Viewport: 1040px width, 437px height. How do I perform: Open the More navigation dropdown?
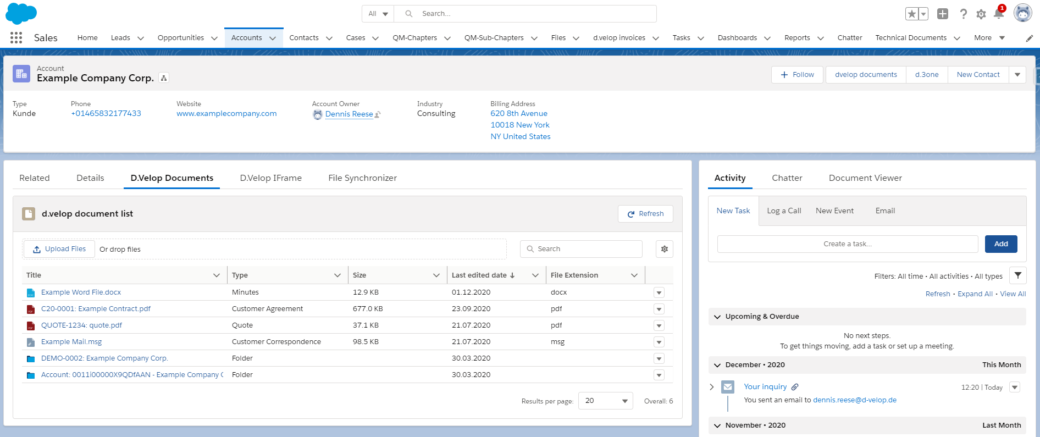[990, 38]
